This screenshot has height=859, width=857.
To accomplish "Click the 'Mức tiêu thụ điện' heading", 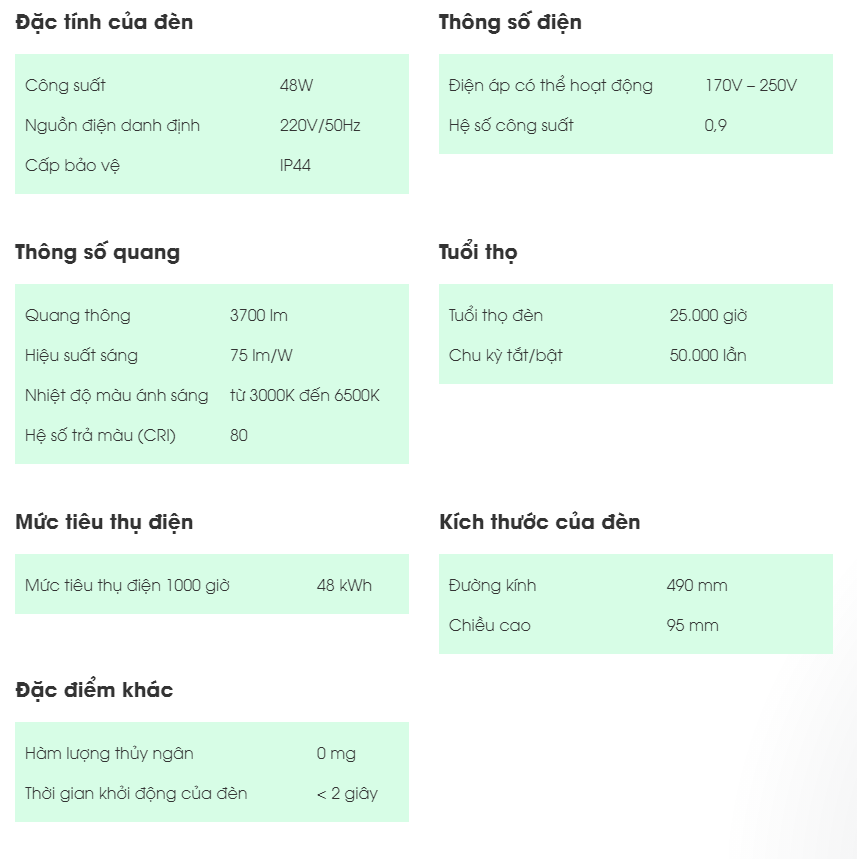I will coord(104,522).
